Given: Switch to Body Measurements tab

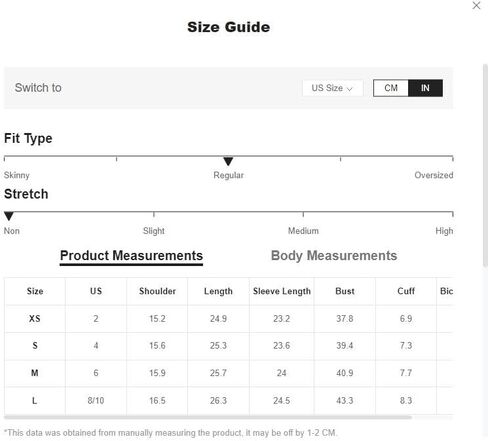Looking at the screenshot, I should (334, 256).
